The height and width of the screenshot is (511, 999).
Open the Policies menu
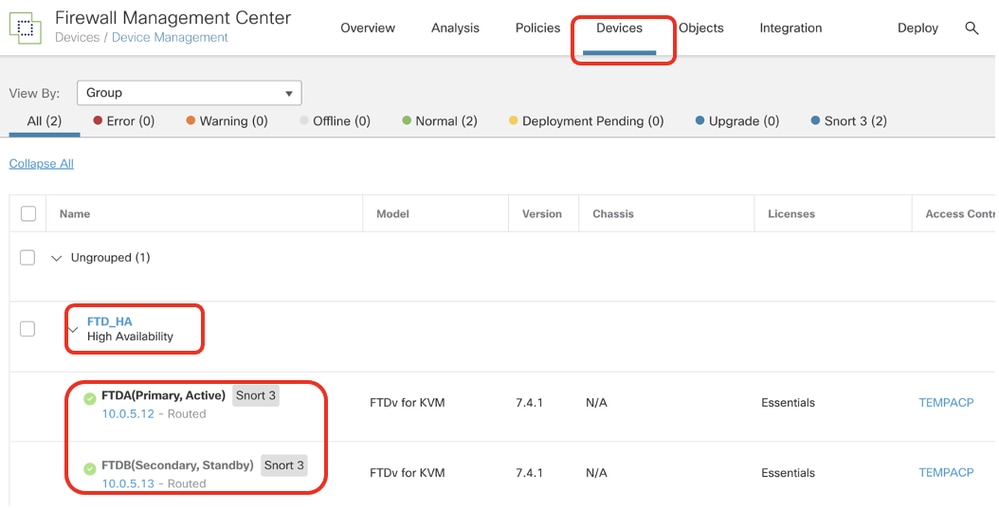tap(538, 28)
